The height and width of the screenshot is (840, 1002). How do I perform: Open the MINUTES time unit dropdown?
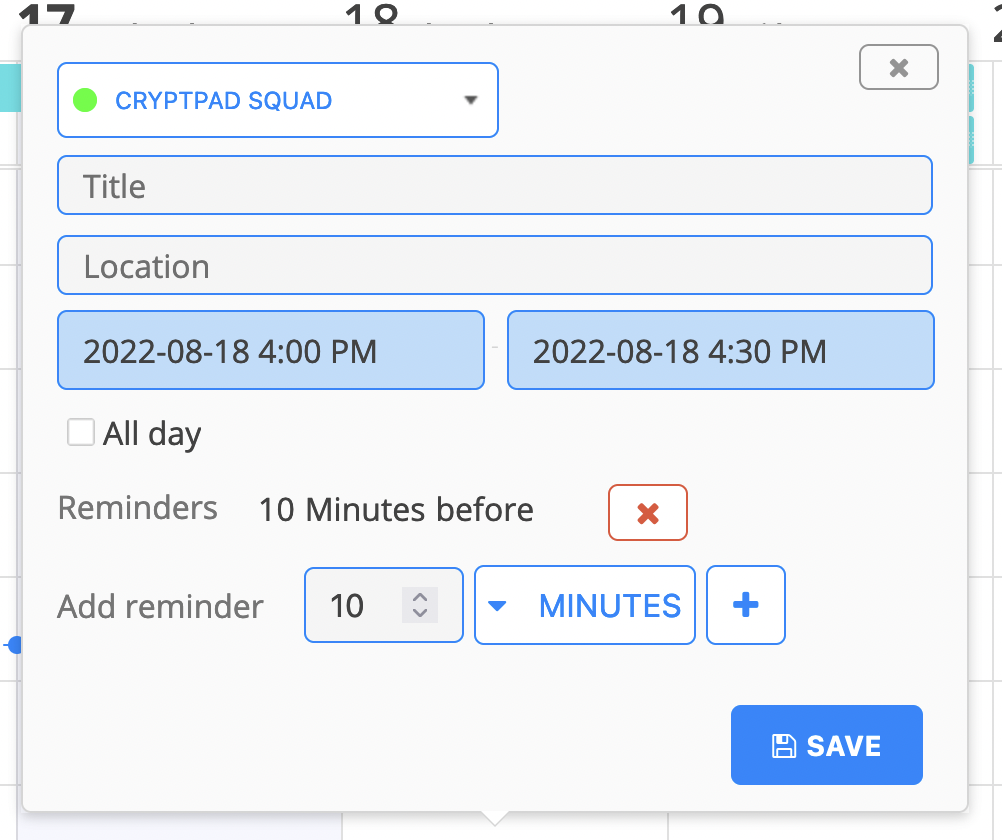click(584, 605)
